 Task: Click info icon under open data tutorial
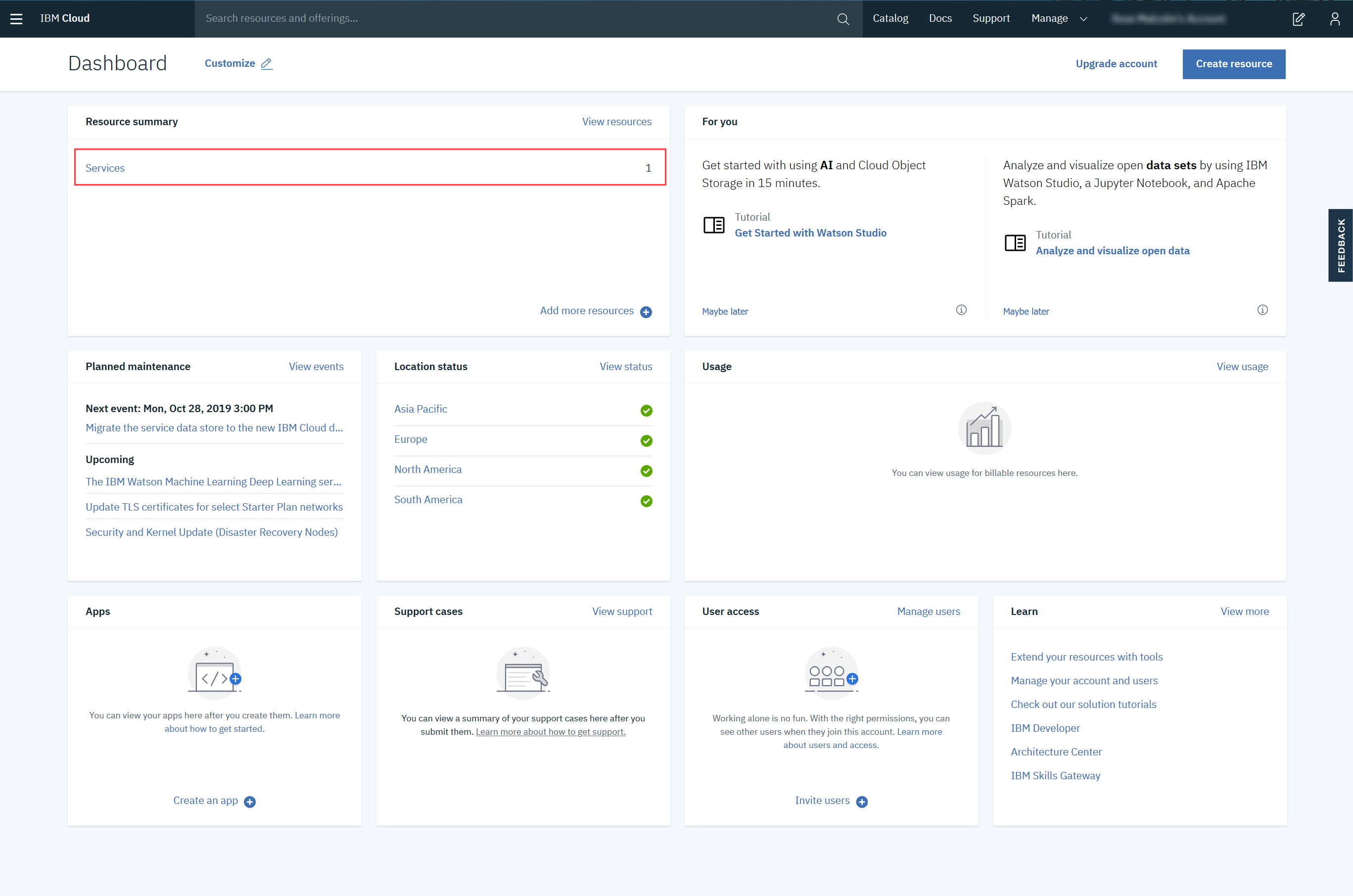coord(1263,310)
